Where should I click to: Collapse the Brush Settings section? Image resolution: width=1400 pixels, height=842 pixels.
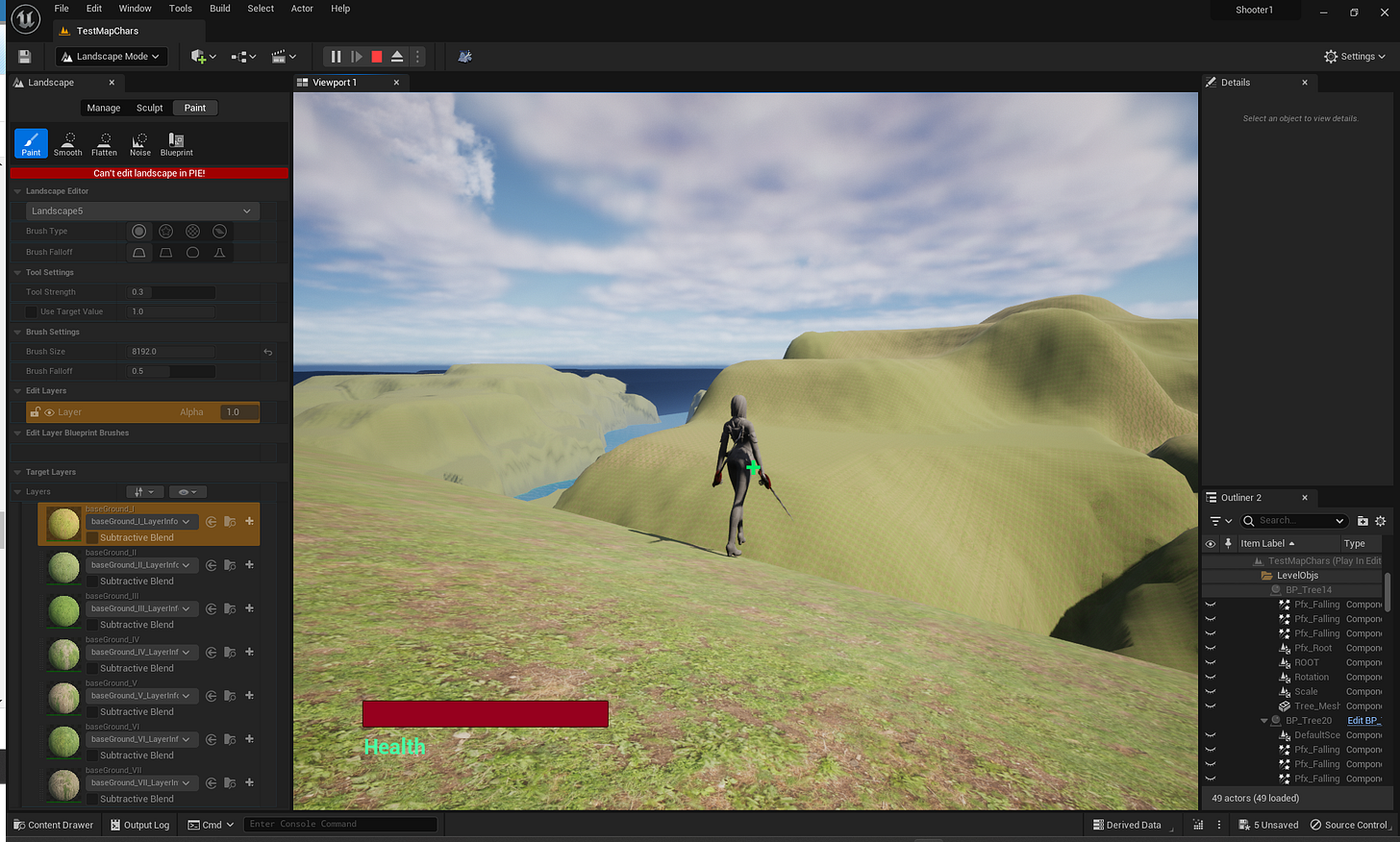(x=15, y=332)
